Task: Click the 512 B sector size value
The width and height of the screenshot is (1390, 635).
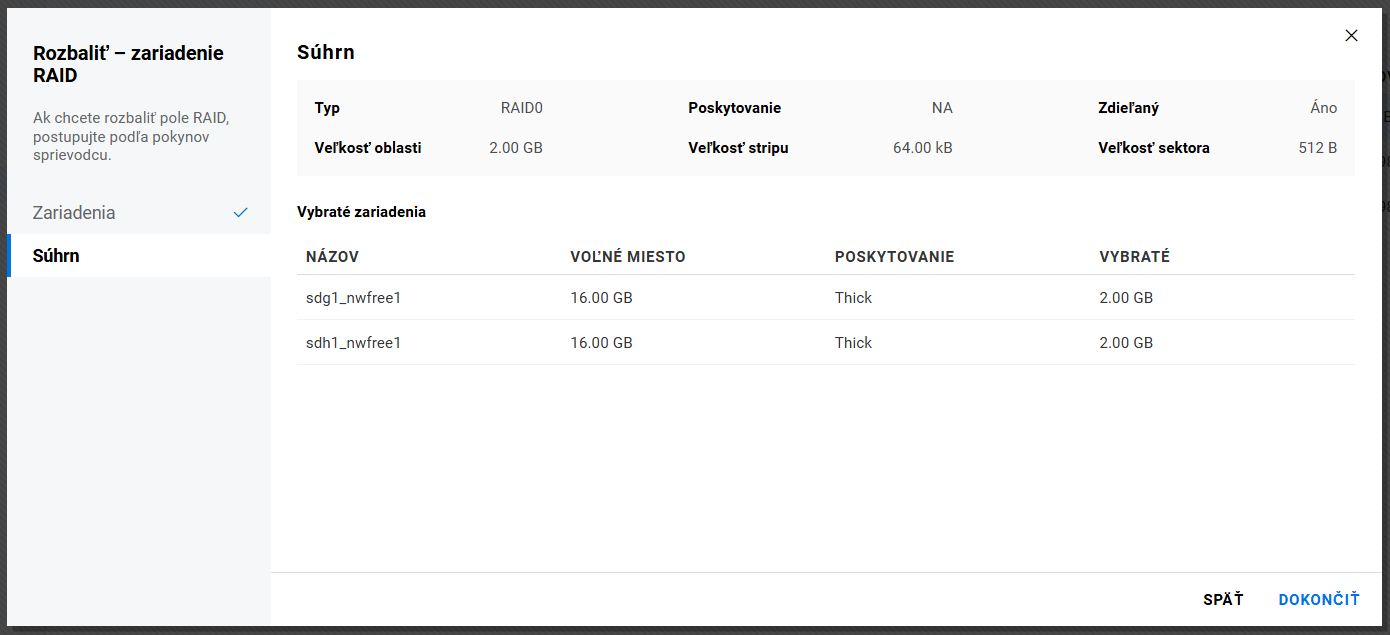Action: pos(1317,148)
